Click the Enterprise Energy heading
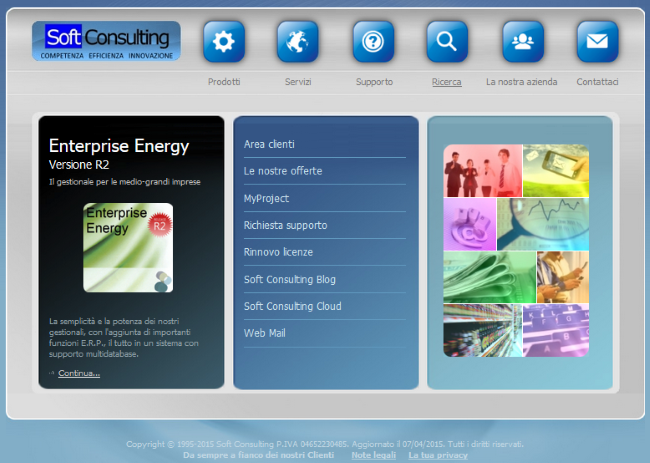This screenshot has width=650, height=463. tap(119, 146)
